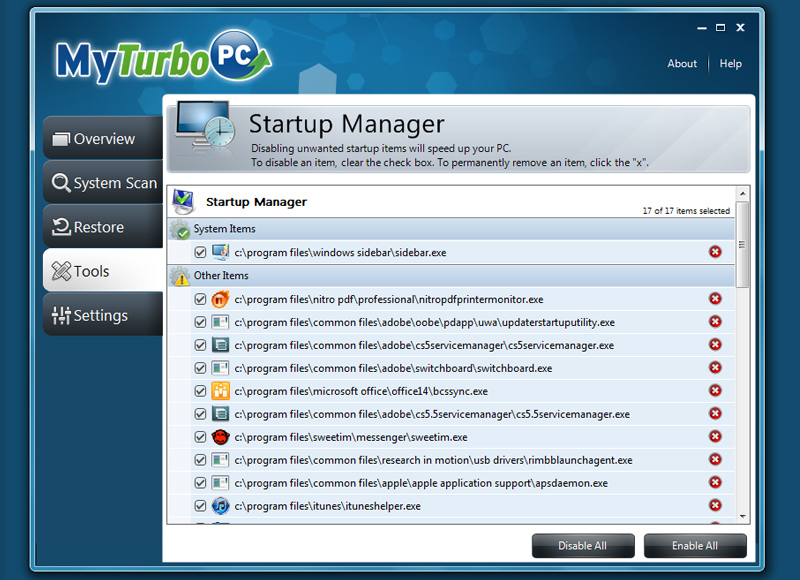
Task: Click the iTunes helper music icon
Action: click(x=221, y=506)
